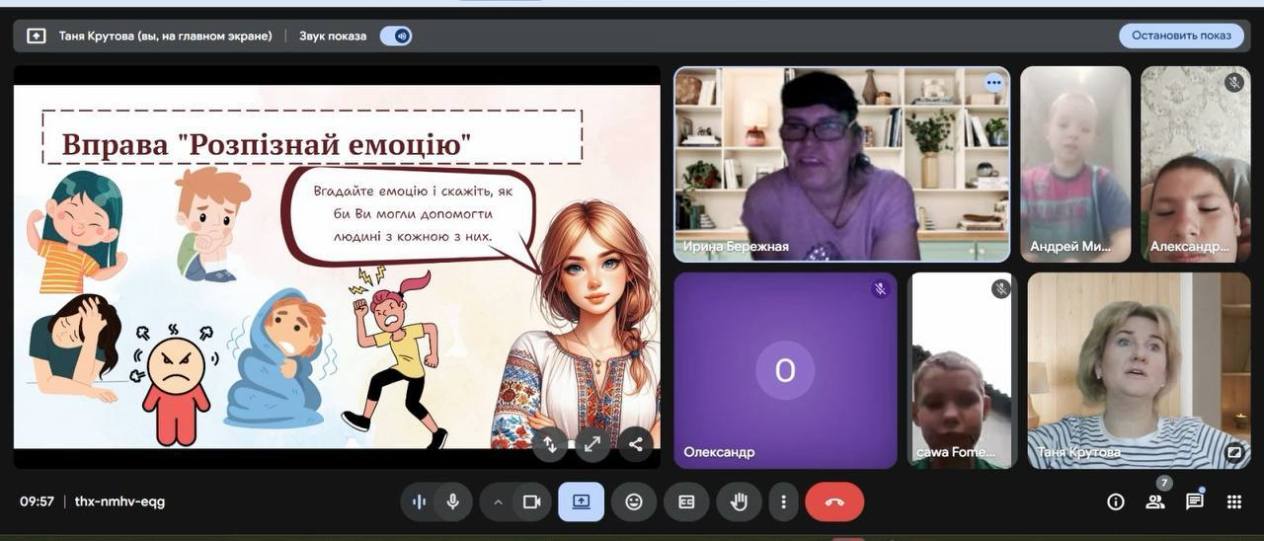1264x541 pixels.
Task: Open options on Ирина Бережная's tile
Action: 993,83
